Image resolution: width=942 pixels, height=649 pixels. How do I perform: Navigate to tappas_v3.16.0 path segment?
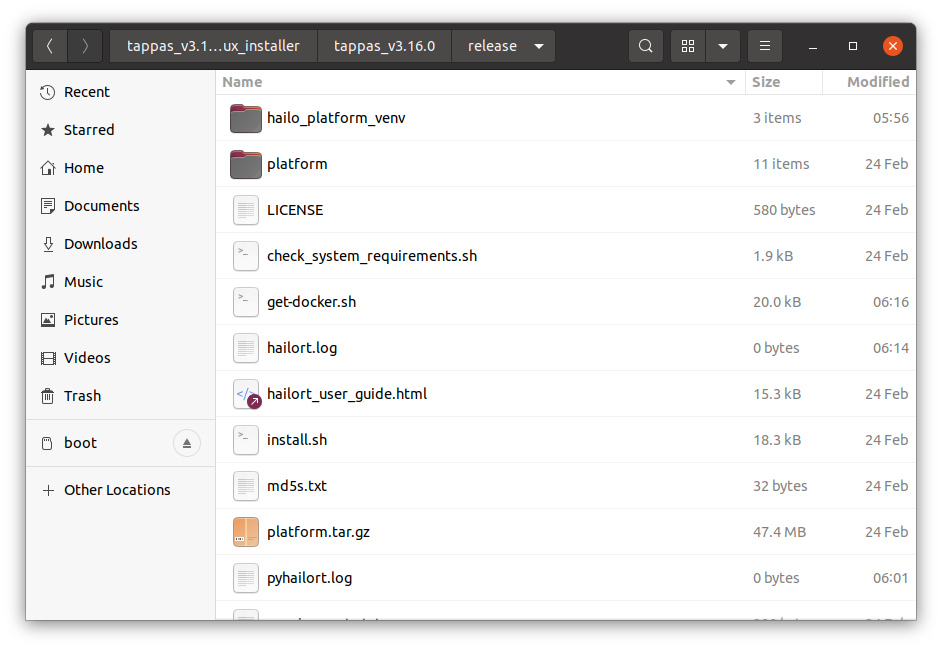click(384, 46)
